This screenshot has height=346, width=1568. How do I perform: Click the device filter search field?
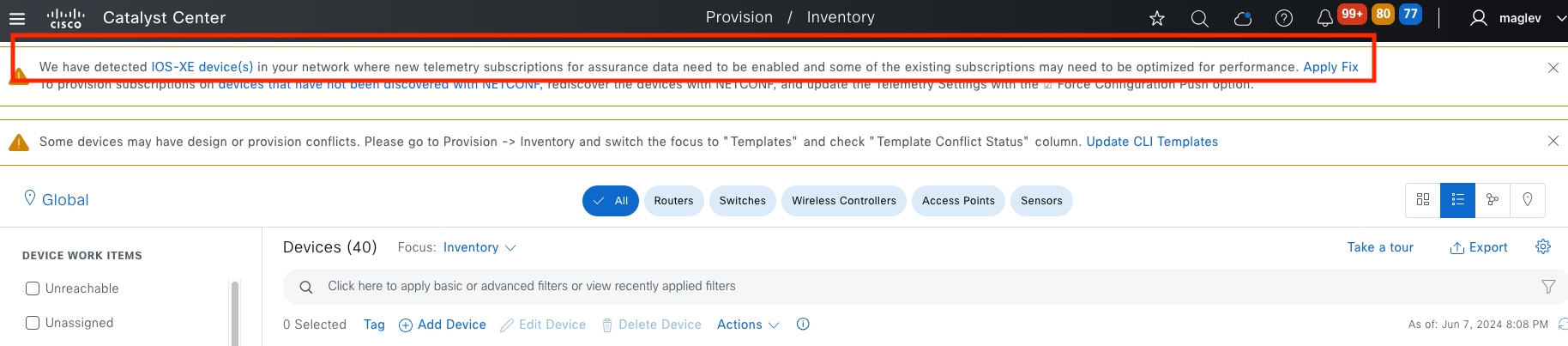coord(926,286)
